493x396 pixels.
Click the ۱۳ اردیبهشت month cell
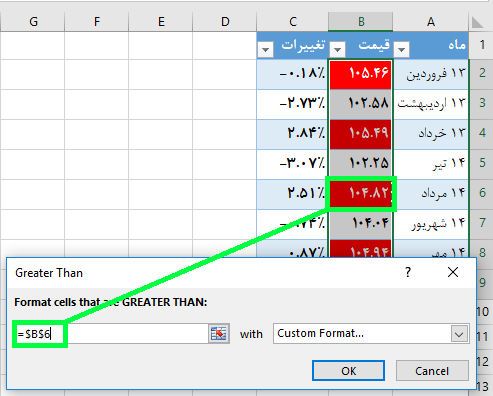pos(431,104)
